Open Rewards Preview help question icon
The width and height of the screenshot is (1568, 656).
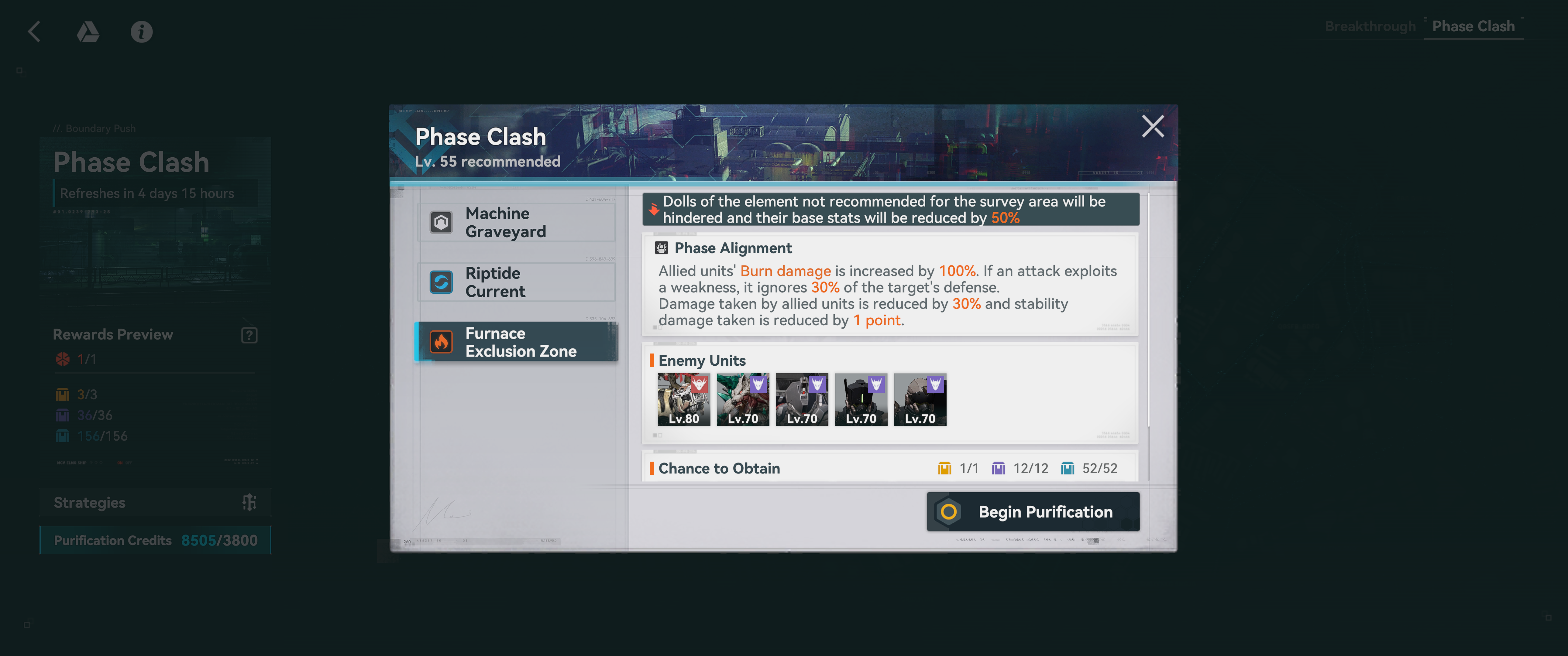(x=249, y=335)
